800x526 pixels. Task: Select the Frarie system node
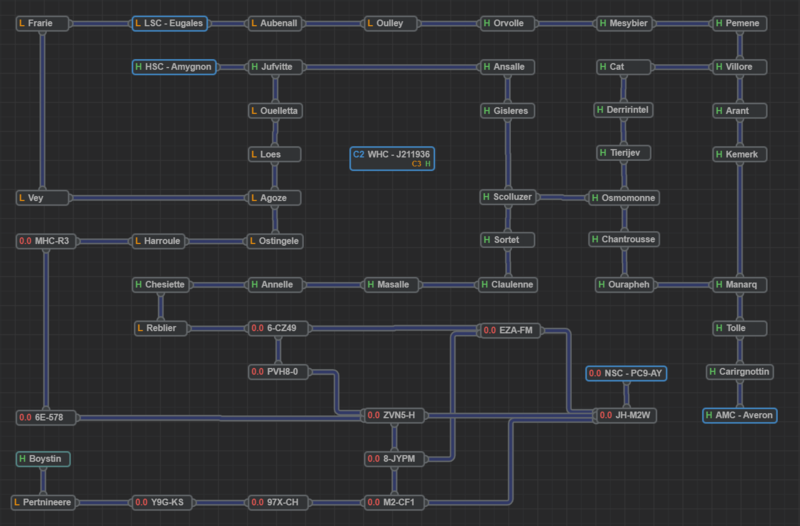41,23
